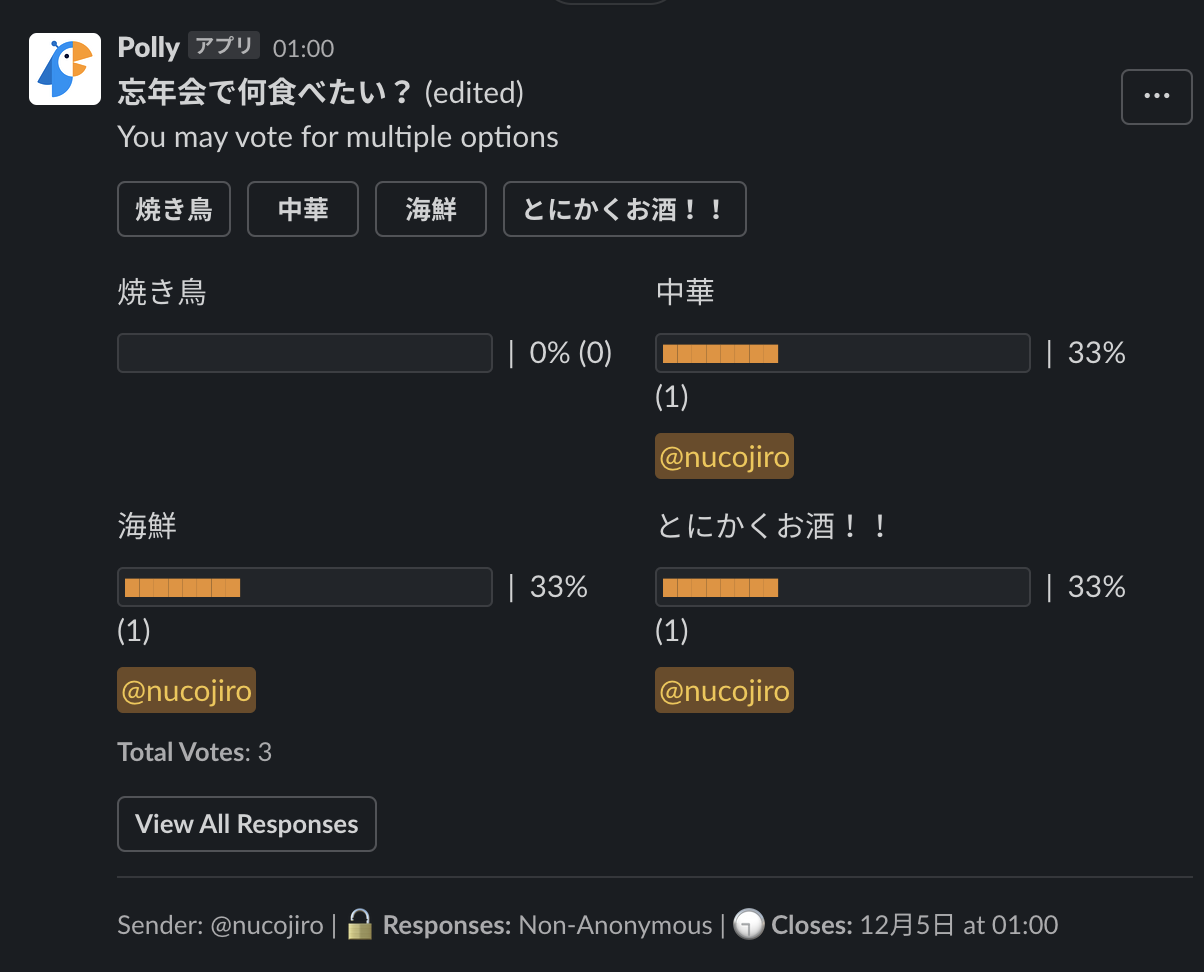Click @nucojiro mention under 中華

click(x=724, y=457)
